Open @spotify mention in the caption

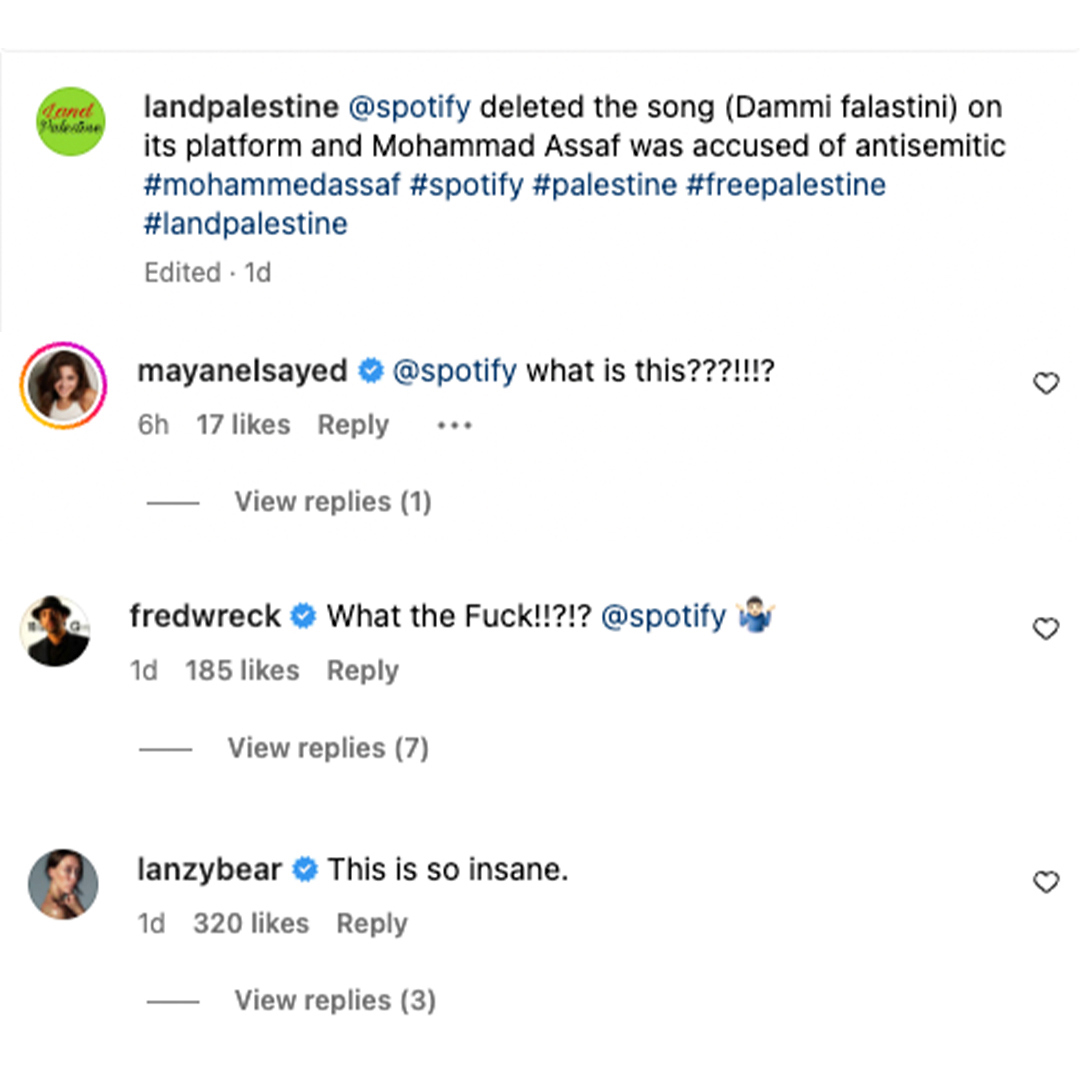[x=410, y=107]
